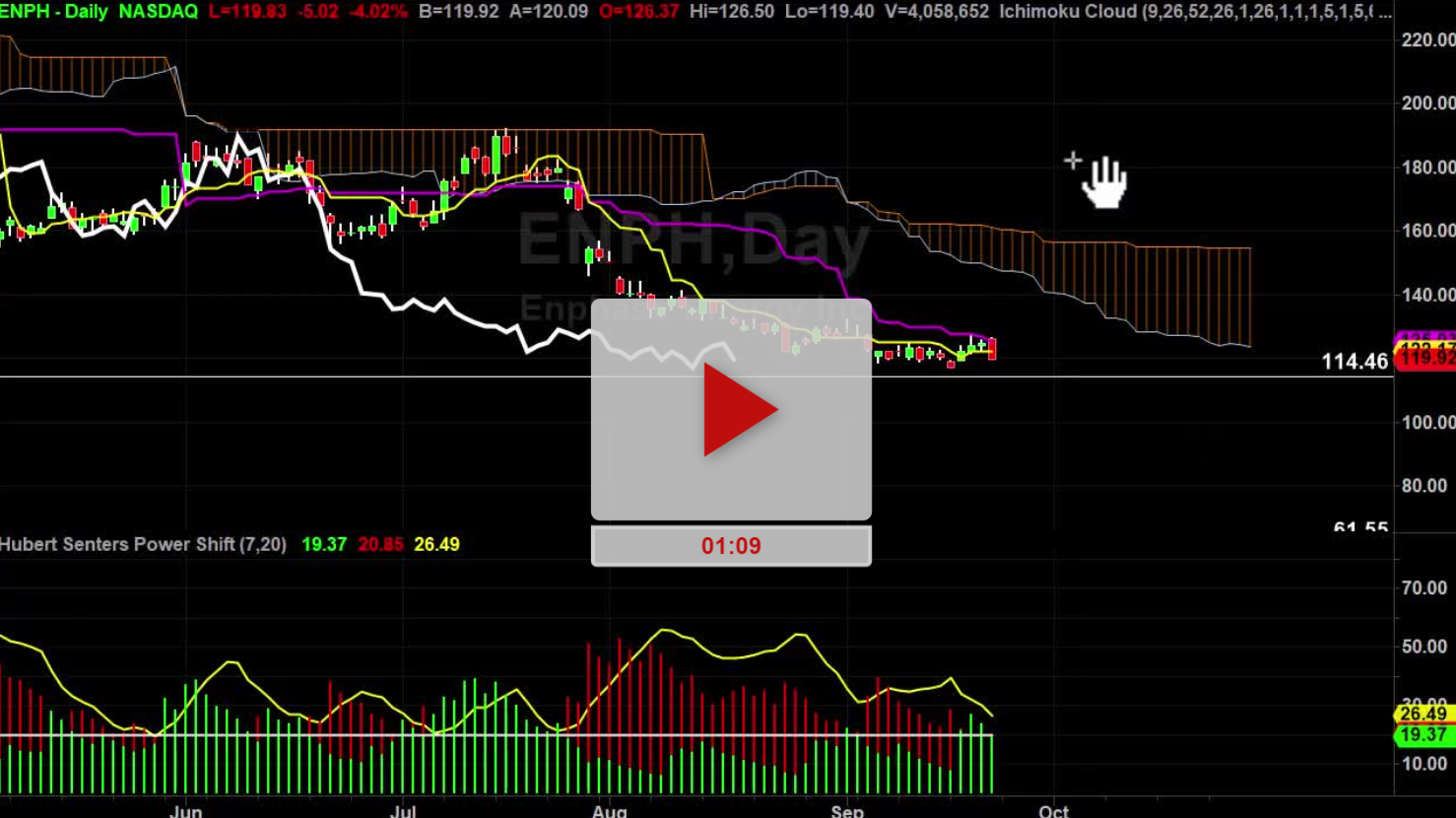Click the Jun date axis label
Viewport: 1456px width, 818px height.
(x=185, y=811)
